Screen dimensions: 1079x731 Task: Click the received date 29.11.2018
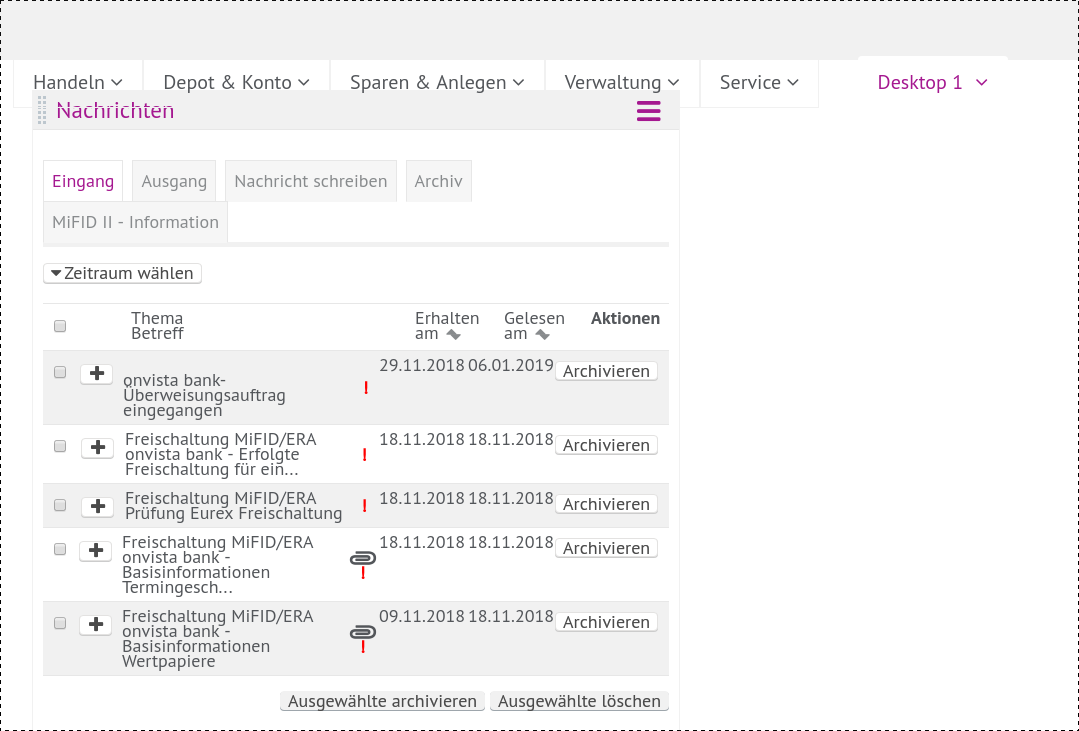422,366
